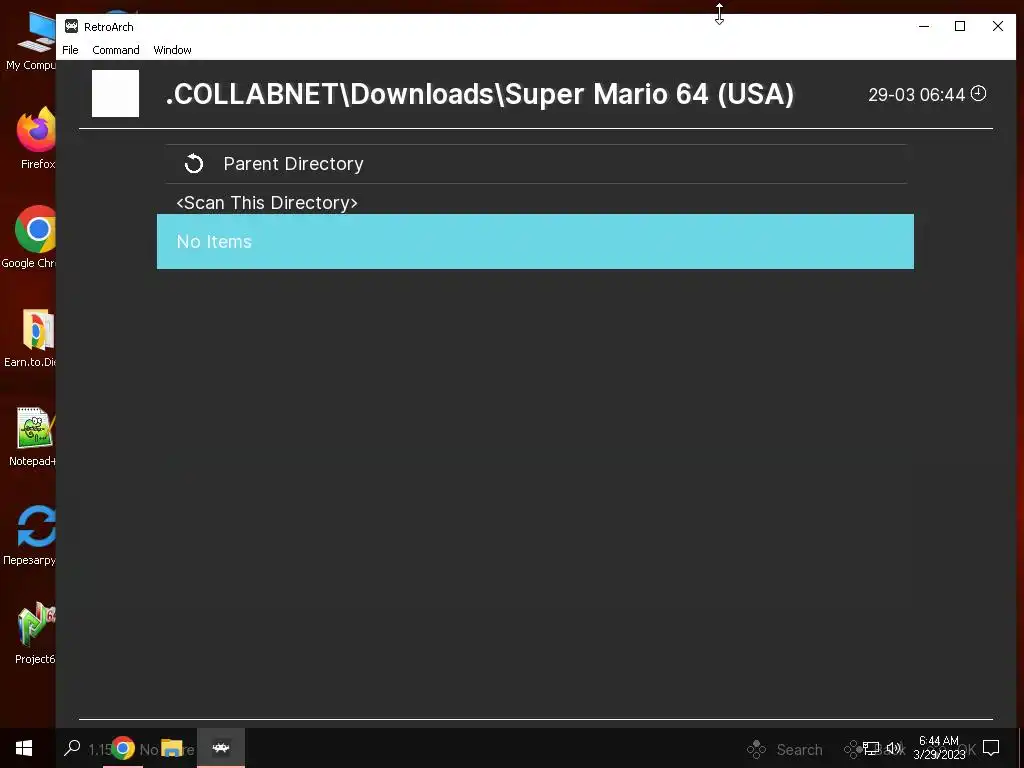Open Windows Start menu
The image size is (1024, 768).
tap(24, 748)
